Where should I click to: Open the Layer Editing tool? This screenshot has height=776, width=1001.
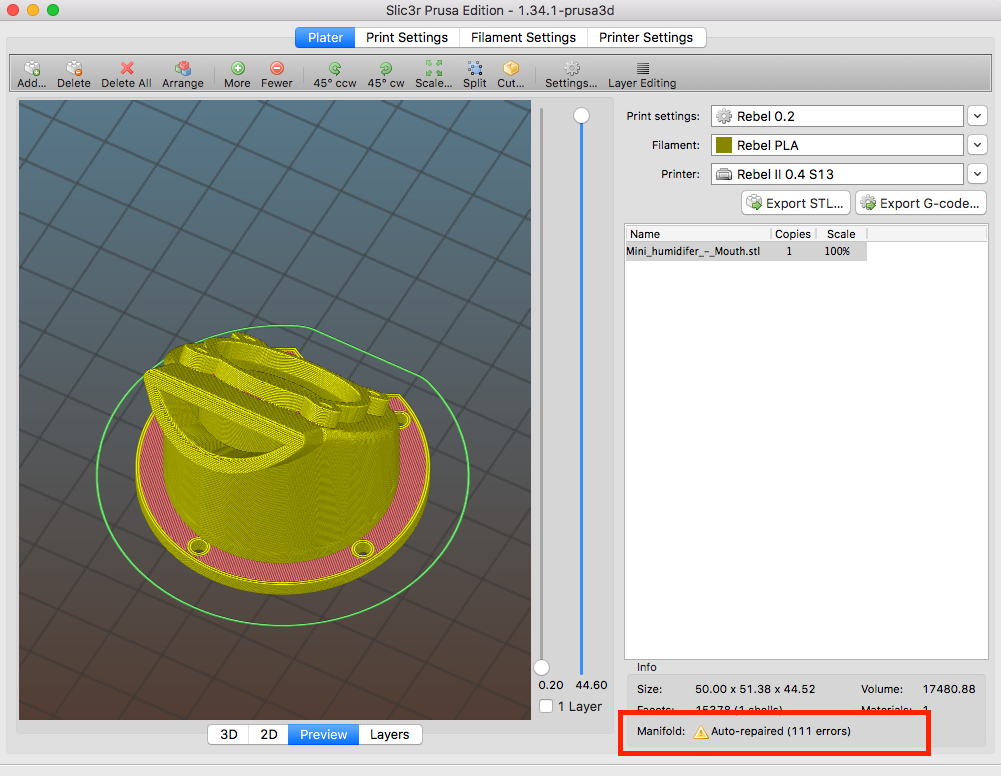642,69
